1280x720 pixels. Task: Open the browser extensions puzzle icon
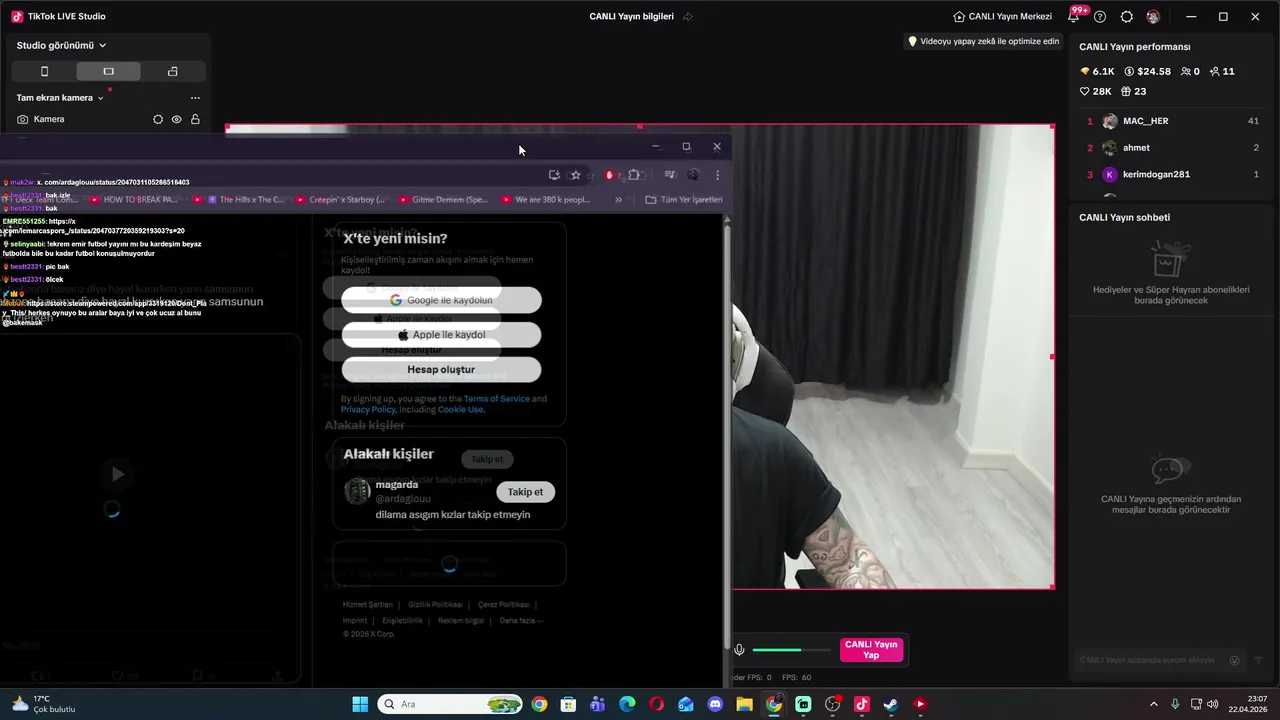634,175
